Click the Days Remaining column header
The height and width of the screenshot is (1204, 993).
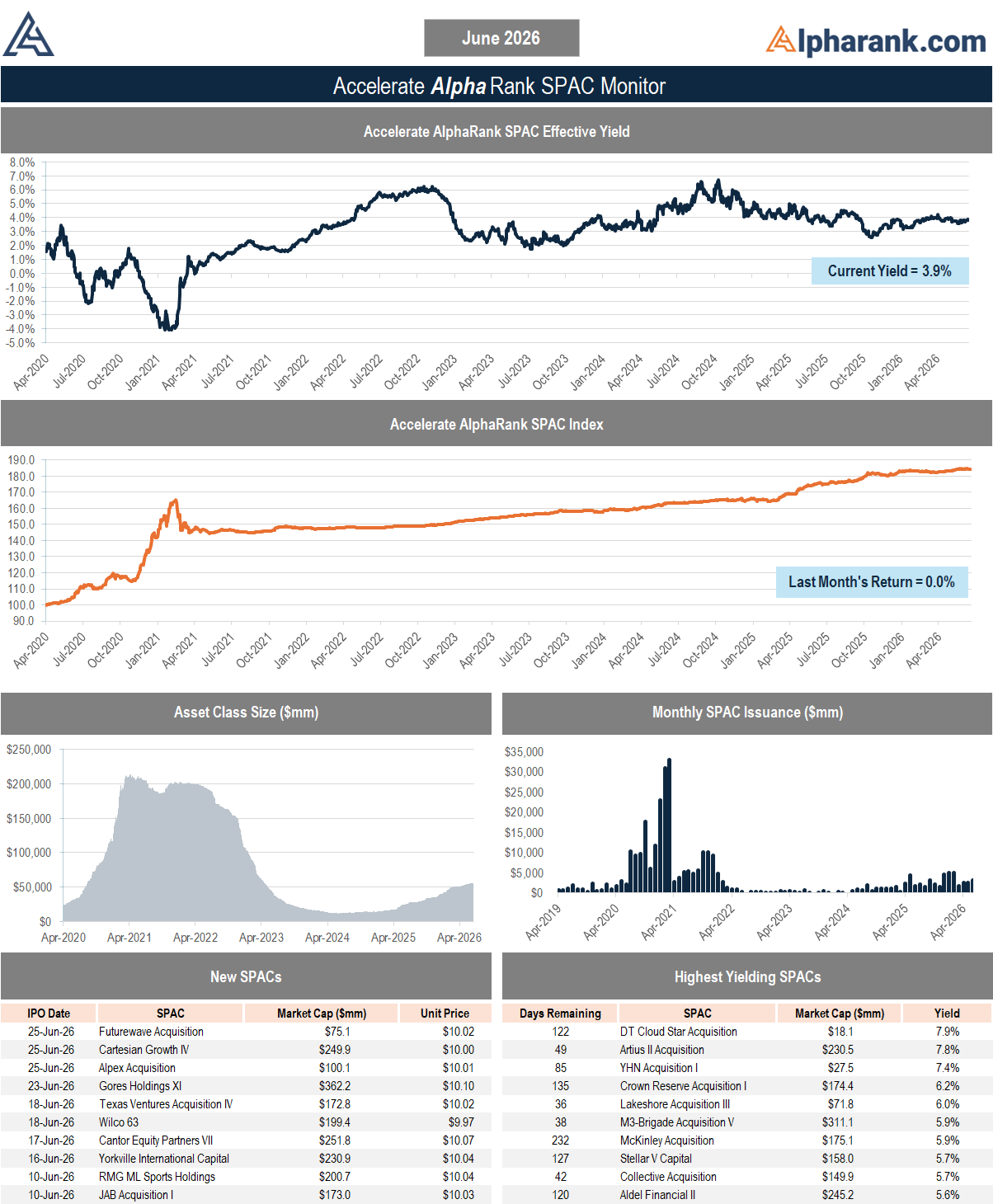tap(560, 1014)
